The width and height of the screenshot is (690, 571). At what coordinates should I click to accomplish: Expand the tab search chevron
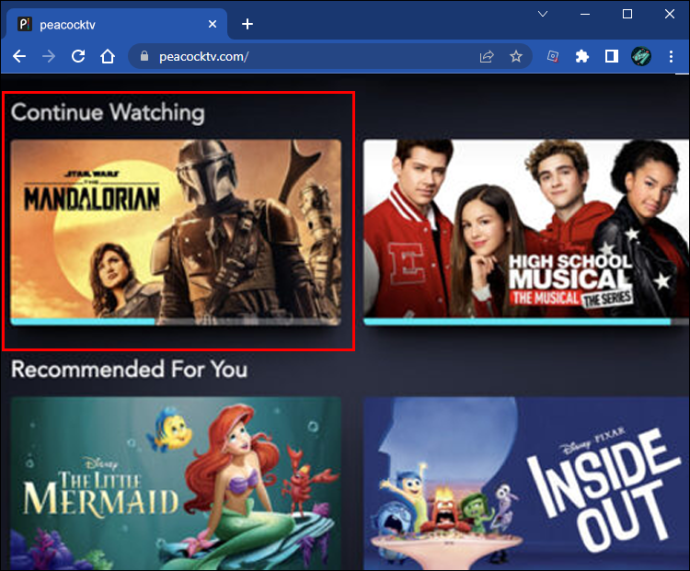coord(543,14)
